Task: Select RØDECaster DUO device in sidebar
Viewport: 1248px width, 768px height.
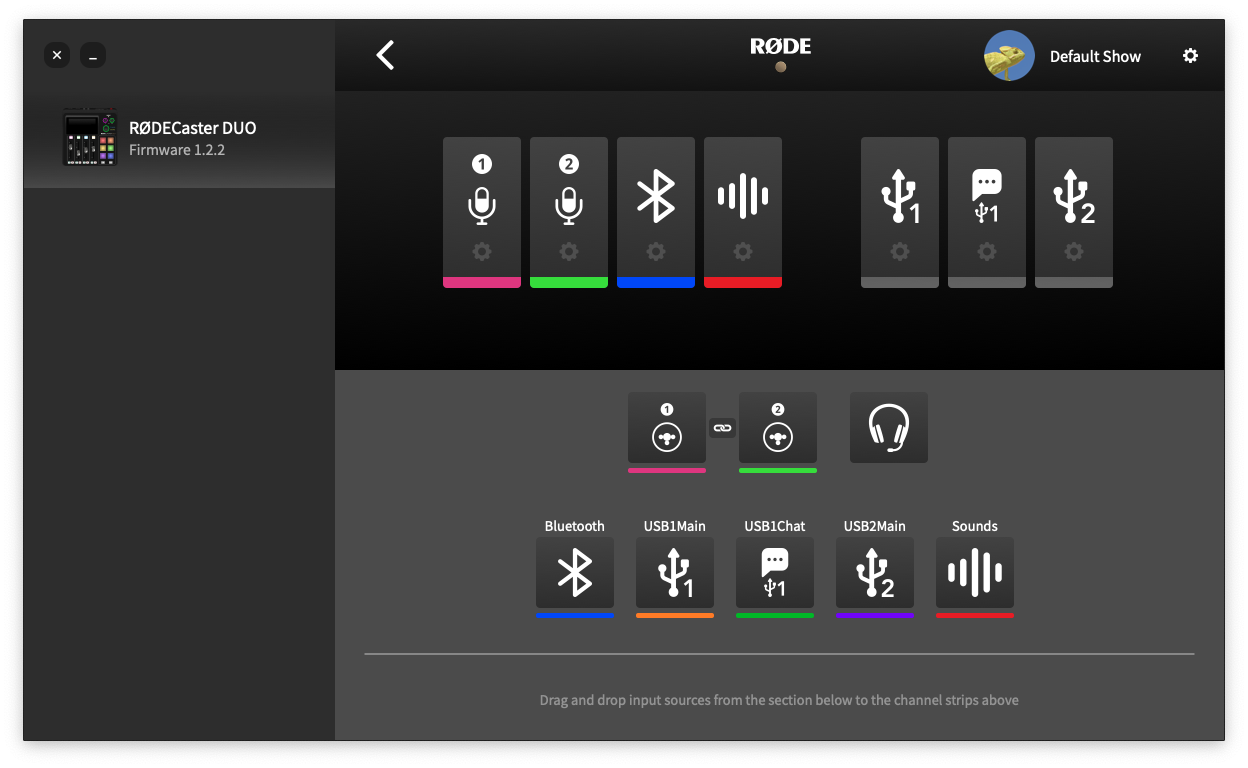Action: coord(179,139)
